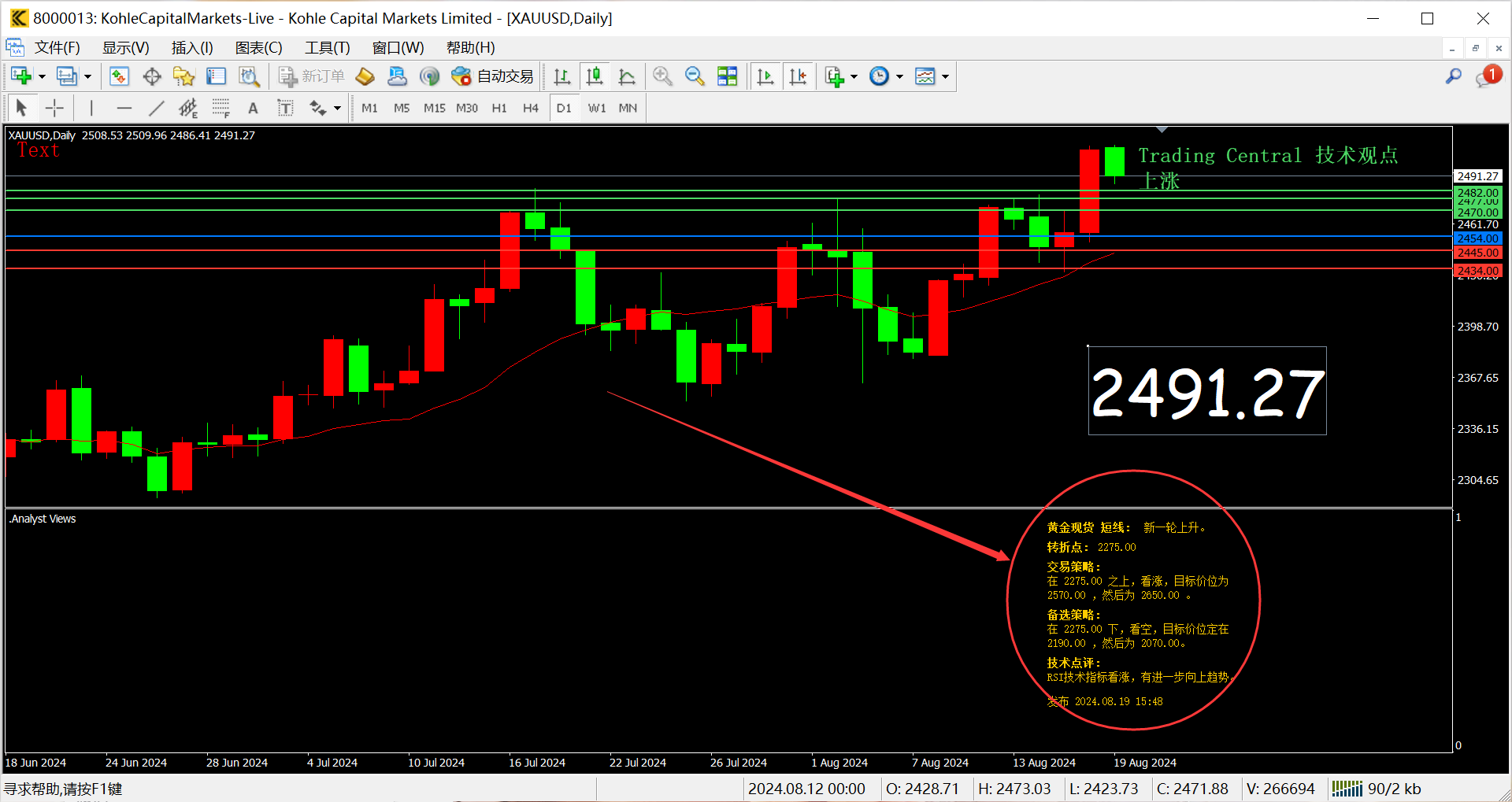Select the cursor arrow tool
Image resolution: width=1512 pixels, height=802 pixels.
click(21, 108)
